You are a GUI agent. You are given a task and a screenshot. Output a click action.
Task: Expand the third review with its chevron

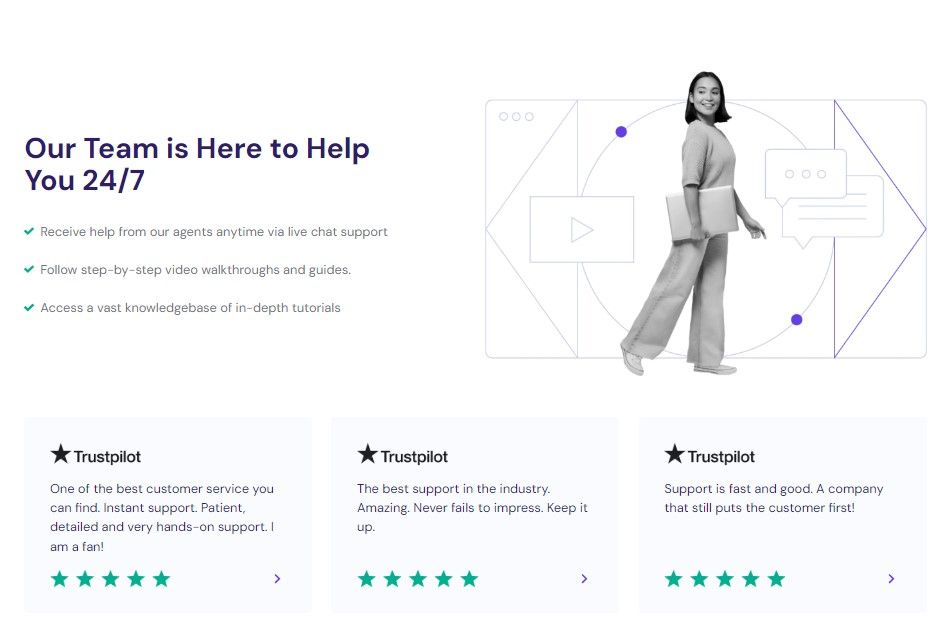point(891,578)
